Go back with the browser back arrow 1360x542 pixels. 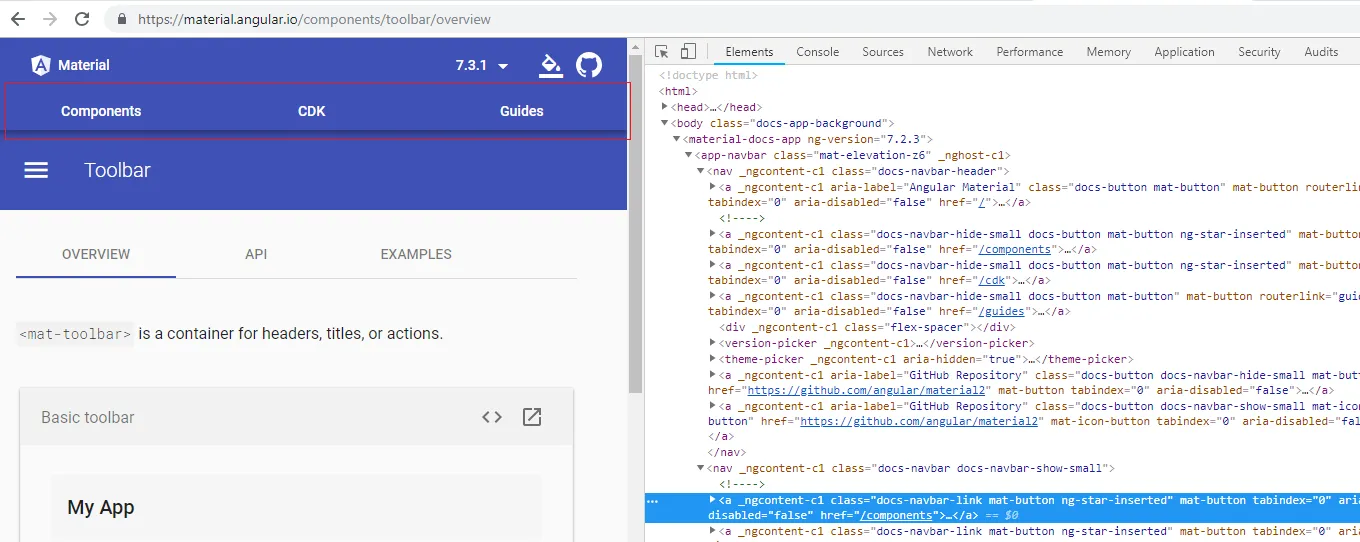[x=18, y=19]
